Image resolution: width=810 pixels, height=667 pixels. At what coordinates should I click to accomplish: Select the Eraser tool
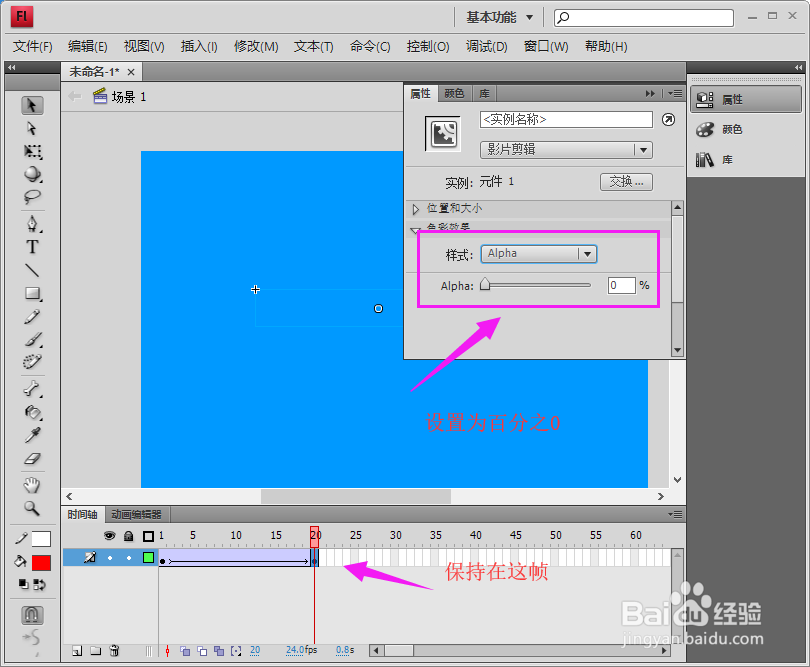(32, 458)
